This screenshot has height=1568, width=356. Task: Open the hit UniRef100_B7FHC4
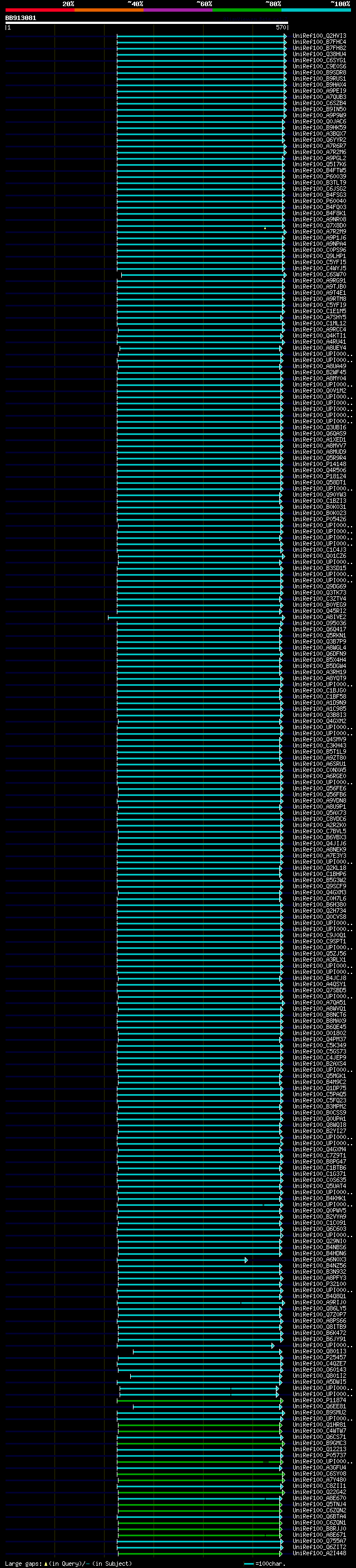pyautogui.click(x=319, y=43)
